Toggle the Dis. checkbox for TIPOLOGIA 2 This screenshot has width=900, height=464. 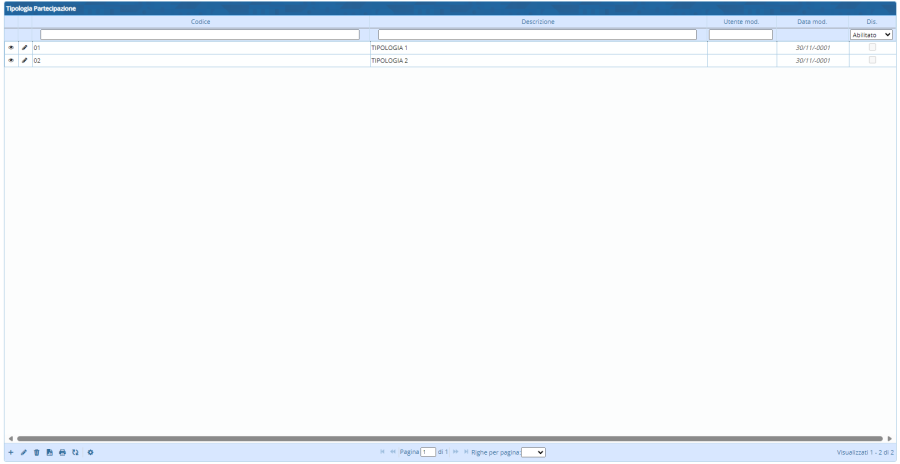872,60
